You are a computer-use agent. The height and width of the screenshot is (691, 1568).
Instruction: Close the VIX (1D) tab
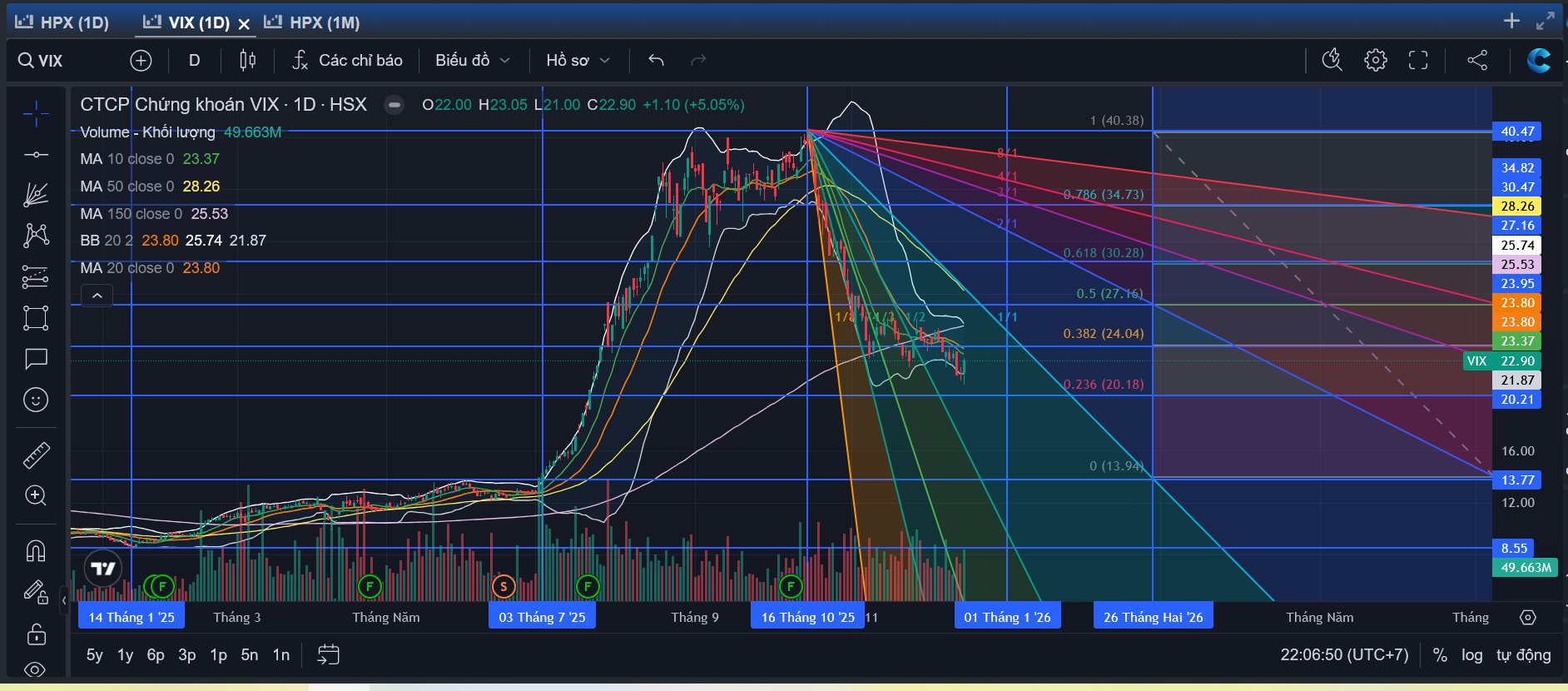244,24
